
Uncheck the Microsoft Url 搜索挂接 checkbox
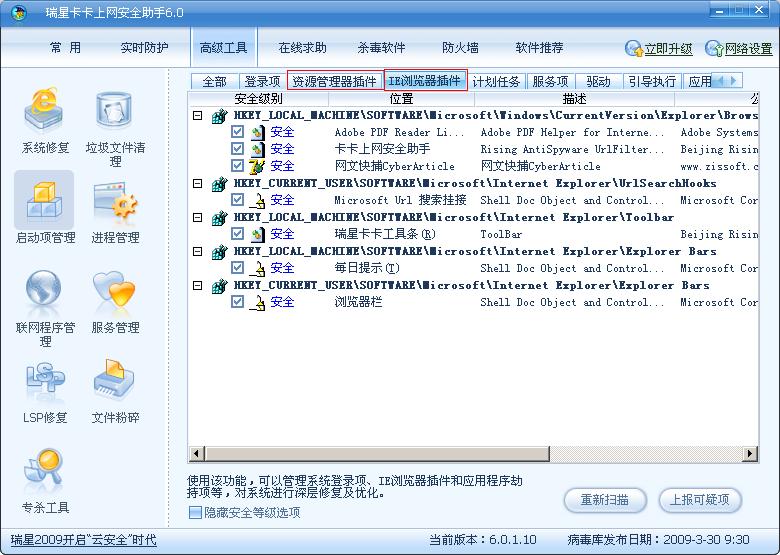pyautogui.click(x=237, y=200)
